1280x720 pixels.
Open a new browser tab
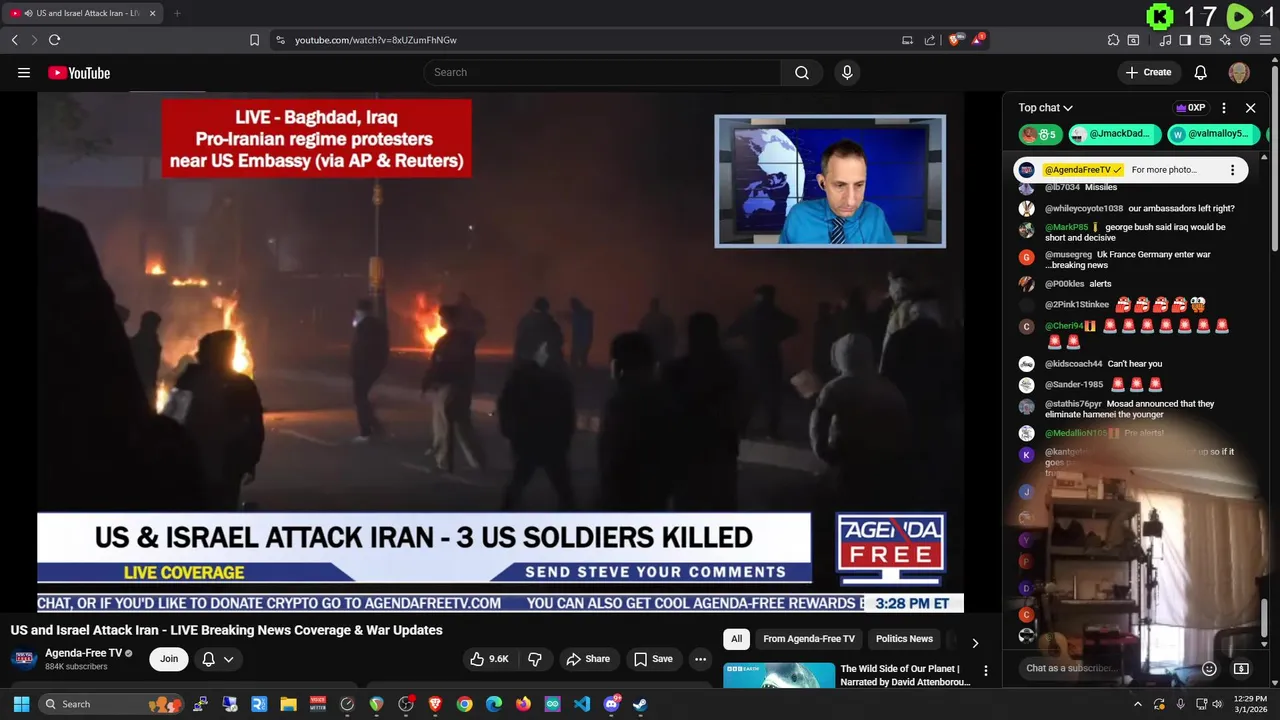coord(177,13)
